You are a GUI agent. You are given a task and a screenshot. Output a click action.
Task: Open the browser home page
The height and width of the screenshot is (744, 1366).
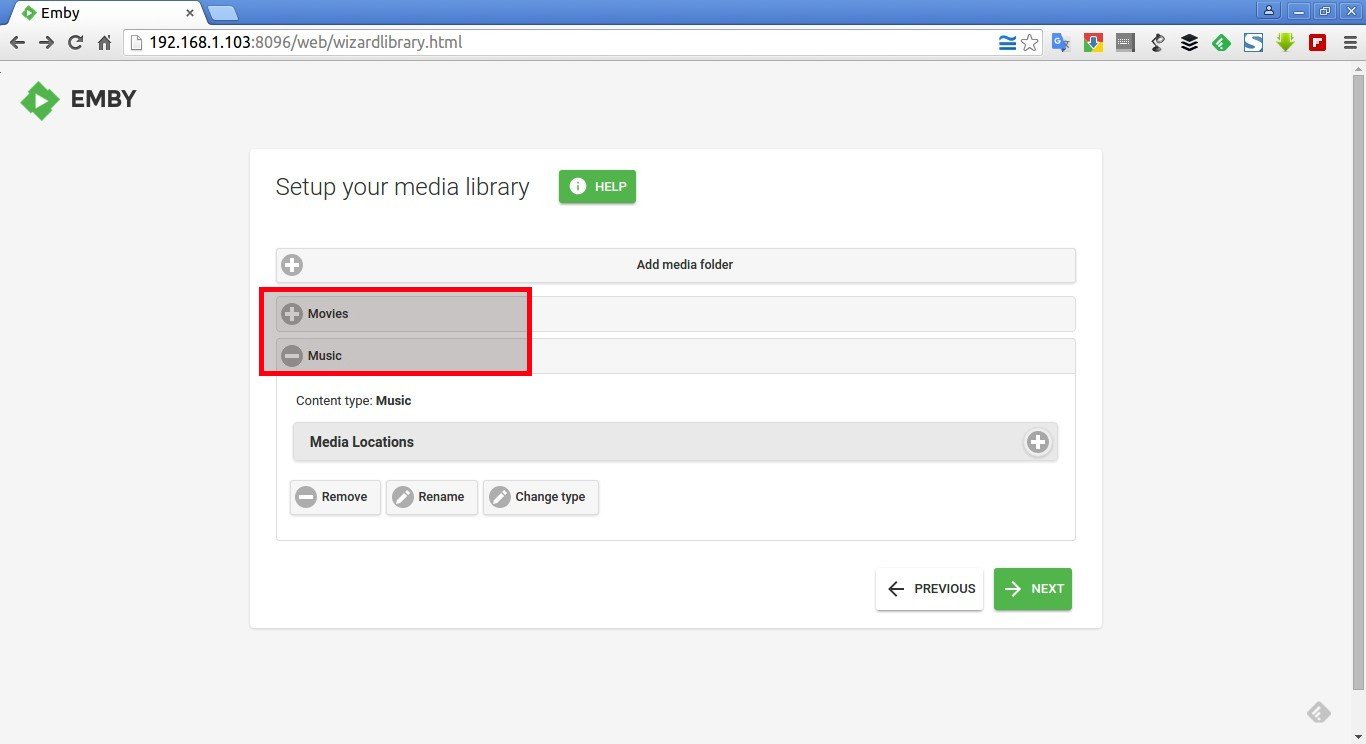[104, 43]
